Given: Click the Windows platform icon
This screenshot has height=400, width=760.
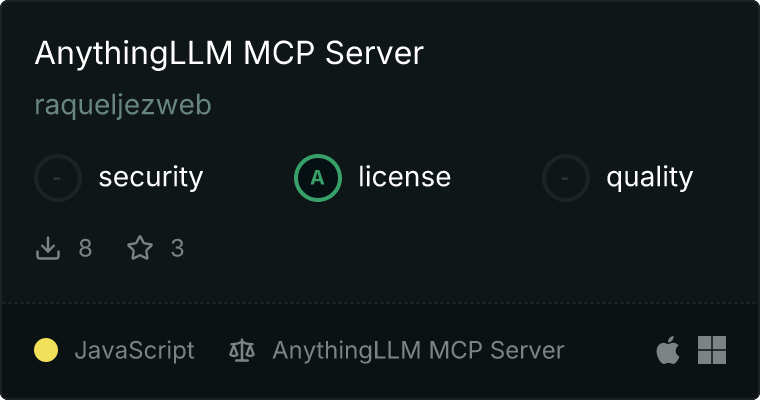Looking at the screenshot, I should click(712, 350).
